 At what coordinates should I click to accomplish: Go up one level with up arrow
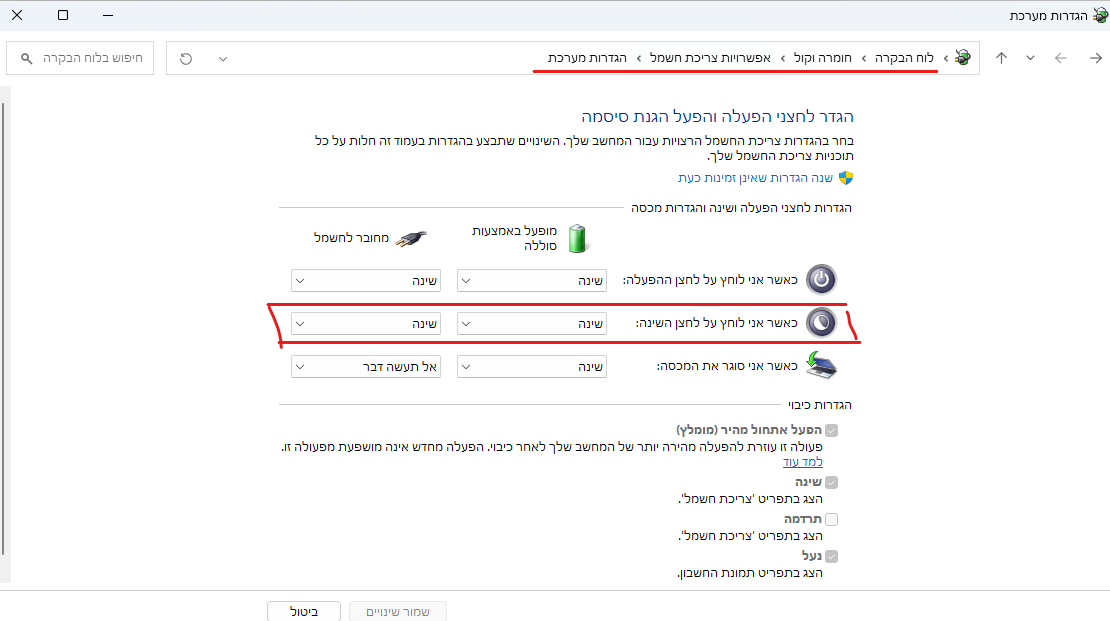tap(1001, 58)
